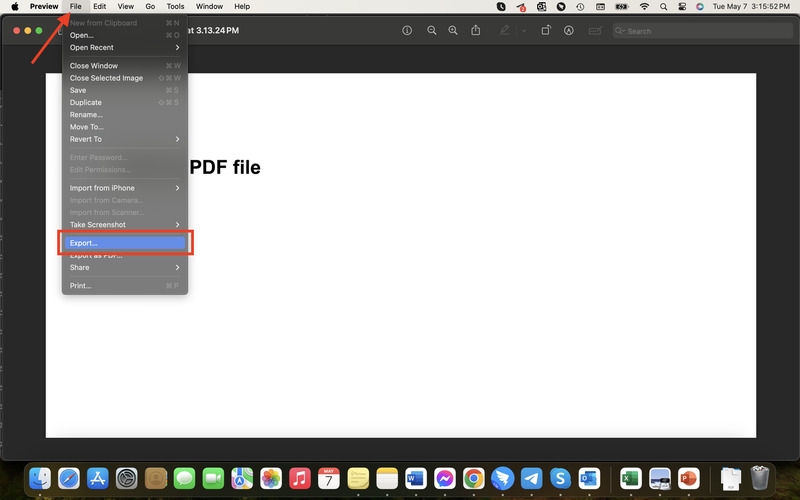Select Close Window menu item
The image size is (800, 500).
click(125, 66)
